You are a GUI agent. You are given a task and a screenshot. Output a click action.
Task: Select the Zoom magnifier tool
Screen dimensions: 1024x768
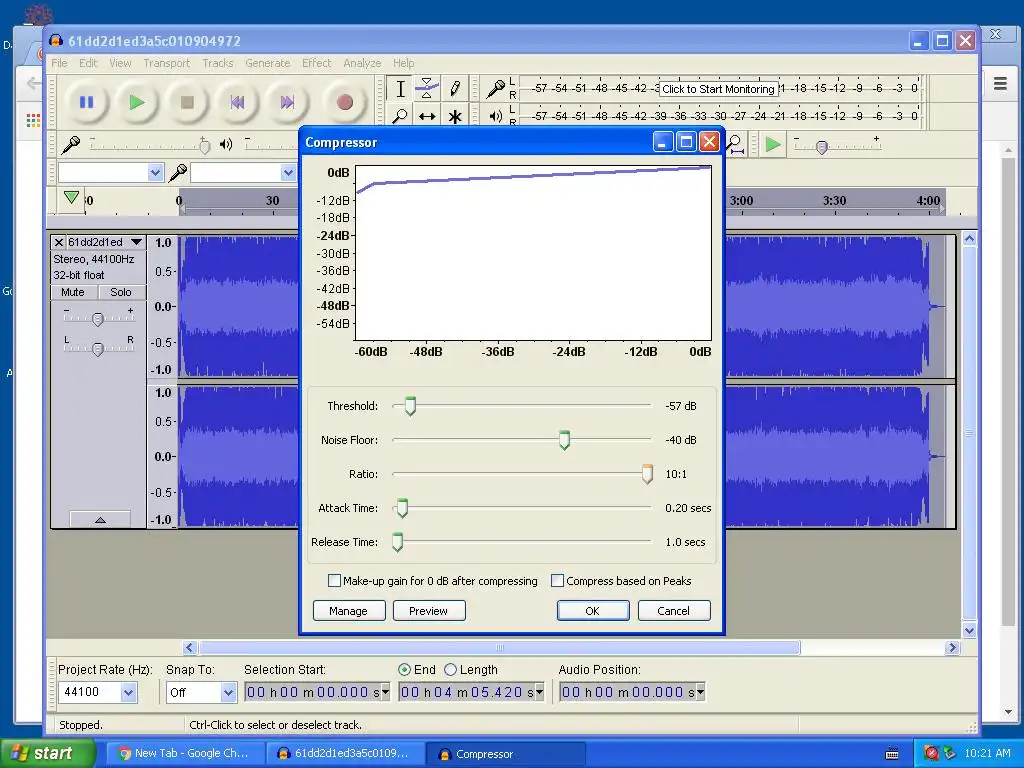point(400,116)
